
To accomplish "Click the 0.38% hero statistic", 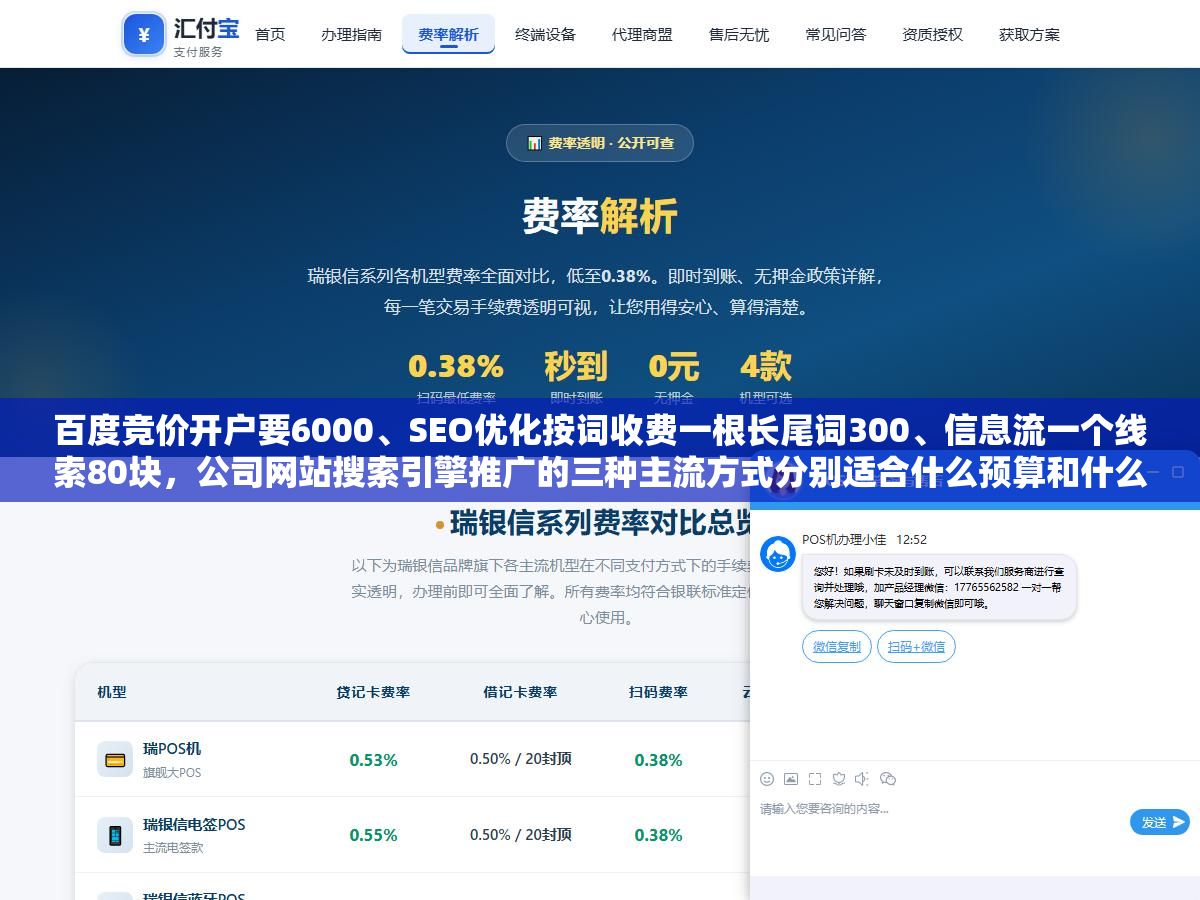I will click(x=456, y=366).
